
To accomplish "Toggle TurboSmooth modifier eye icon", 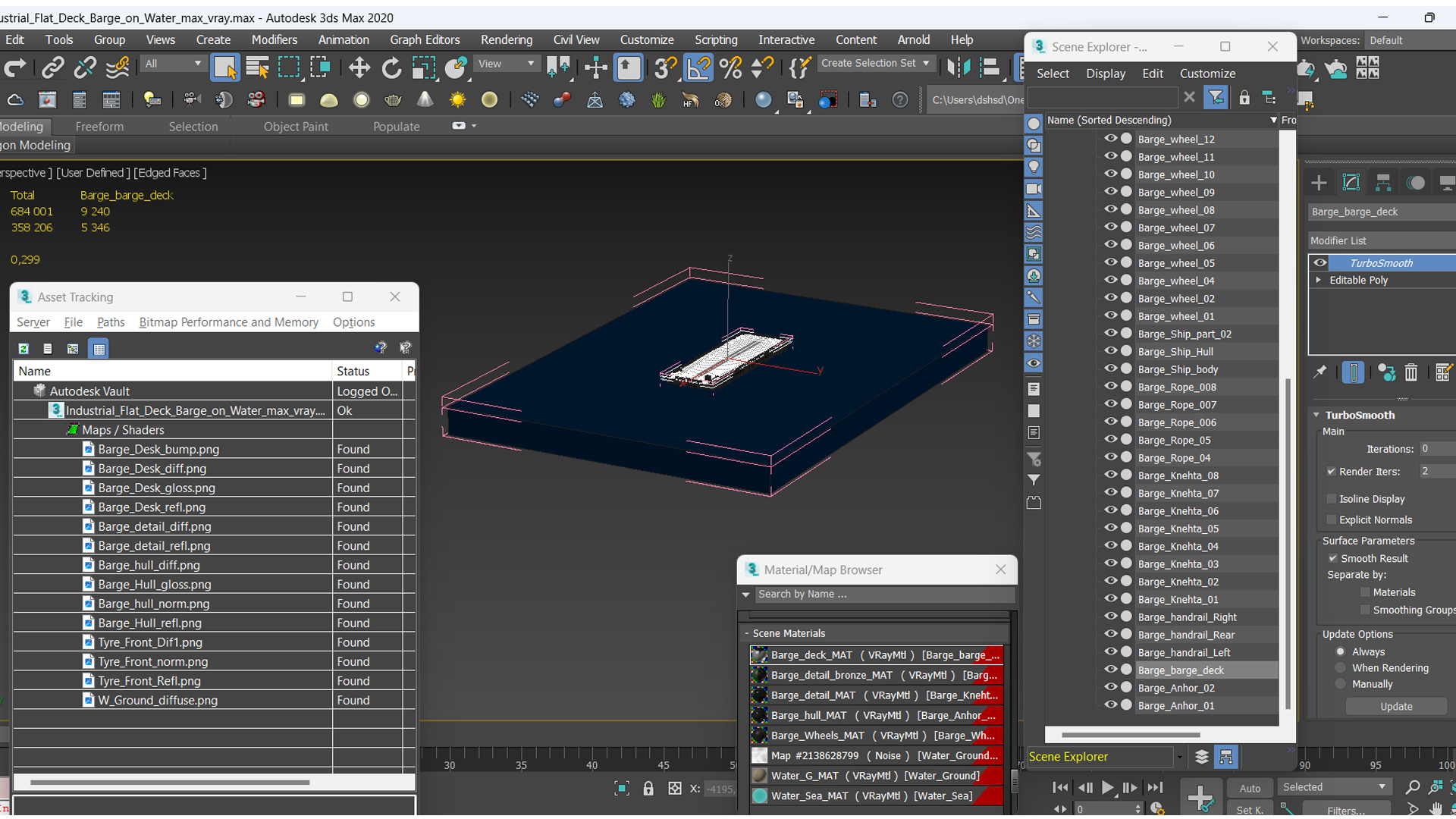I will click(1320, 262).
